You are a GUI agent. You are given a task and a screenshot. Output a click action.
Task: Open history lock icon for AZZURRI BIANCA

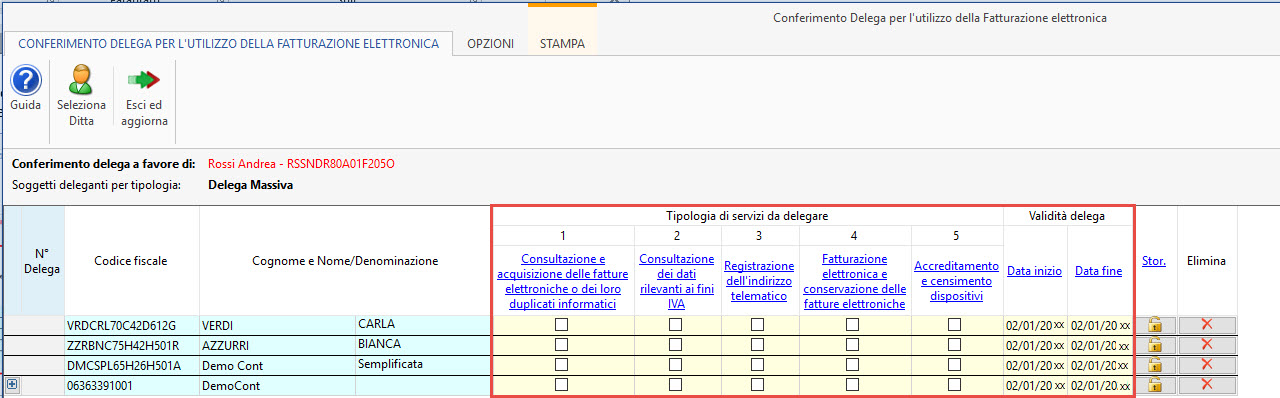click(x=1154, y=345)
